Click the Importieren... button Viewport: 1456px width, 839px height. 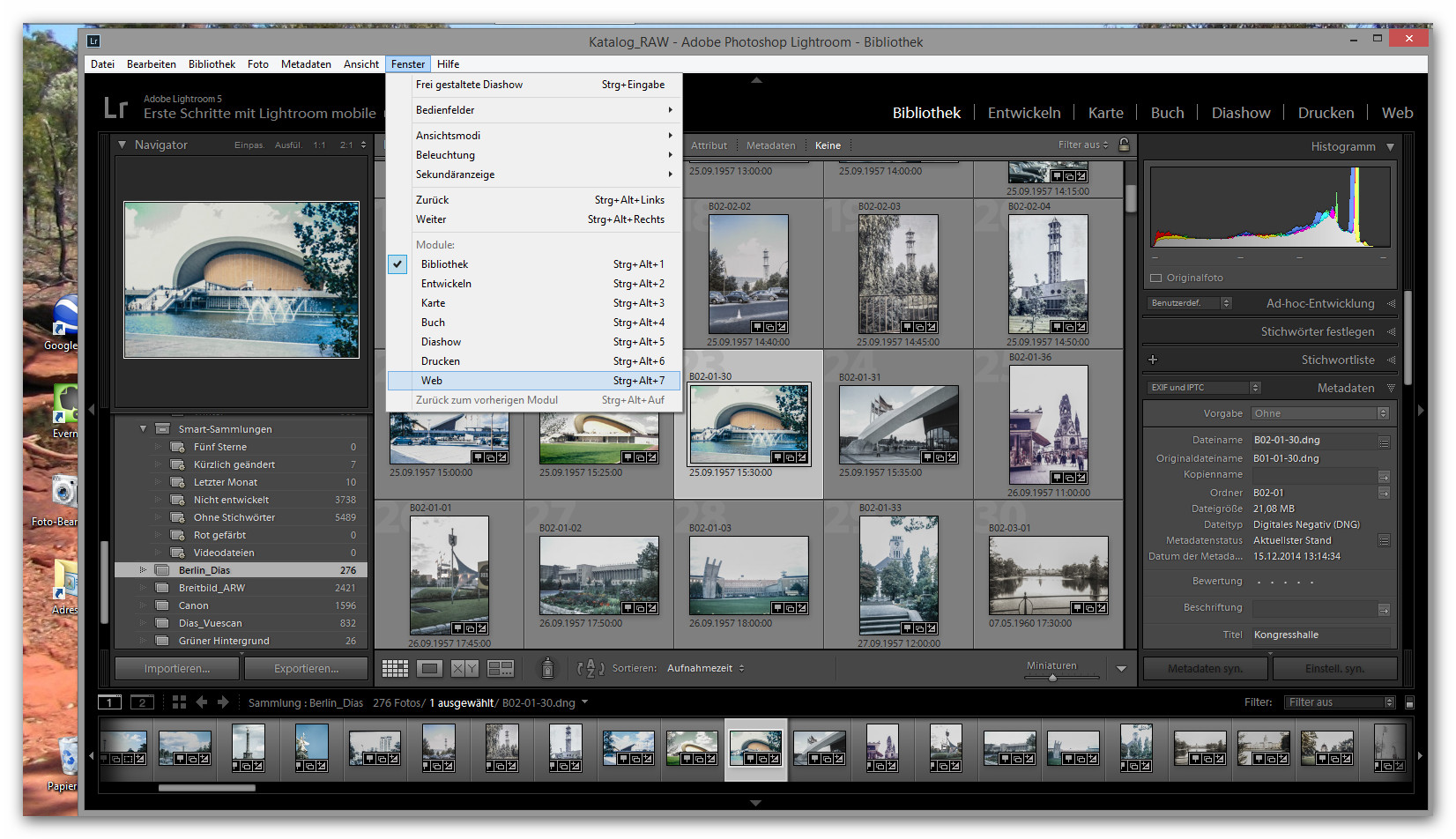pyautogui.click(x=177, y=669)
